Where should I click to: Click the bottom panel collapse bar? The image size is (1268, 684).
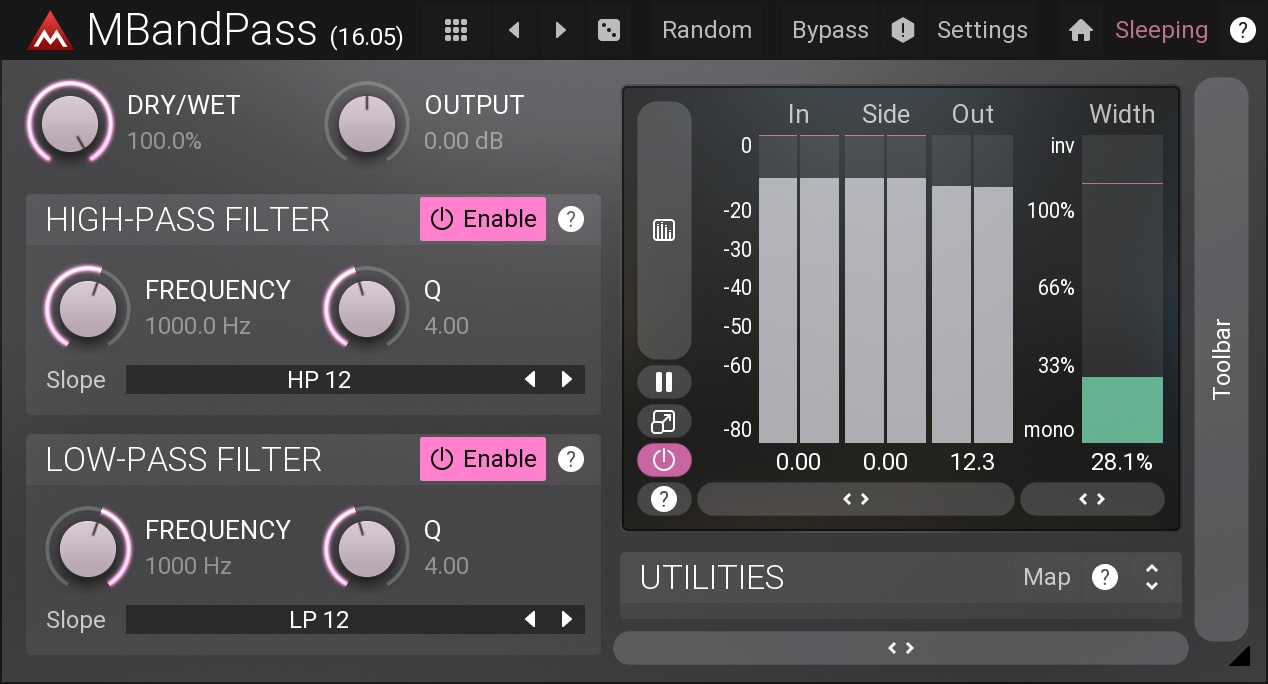(x=901, y=648)
